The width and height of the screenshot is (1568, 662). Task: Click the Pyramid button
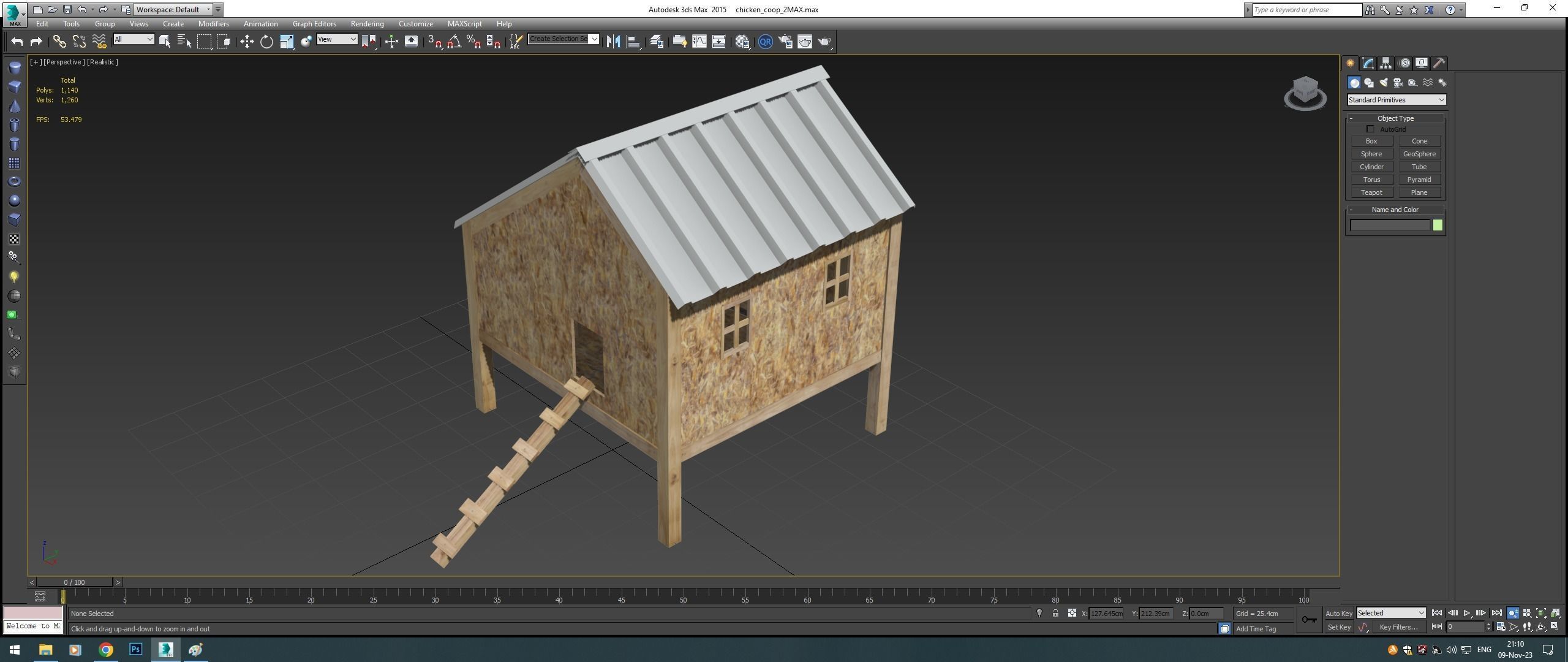[x=1419, y=180]
